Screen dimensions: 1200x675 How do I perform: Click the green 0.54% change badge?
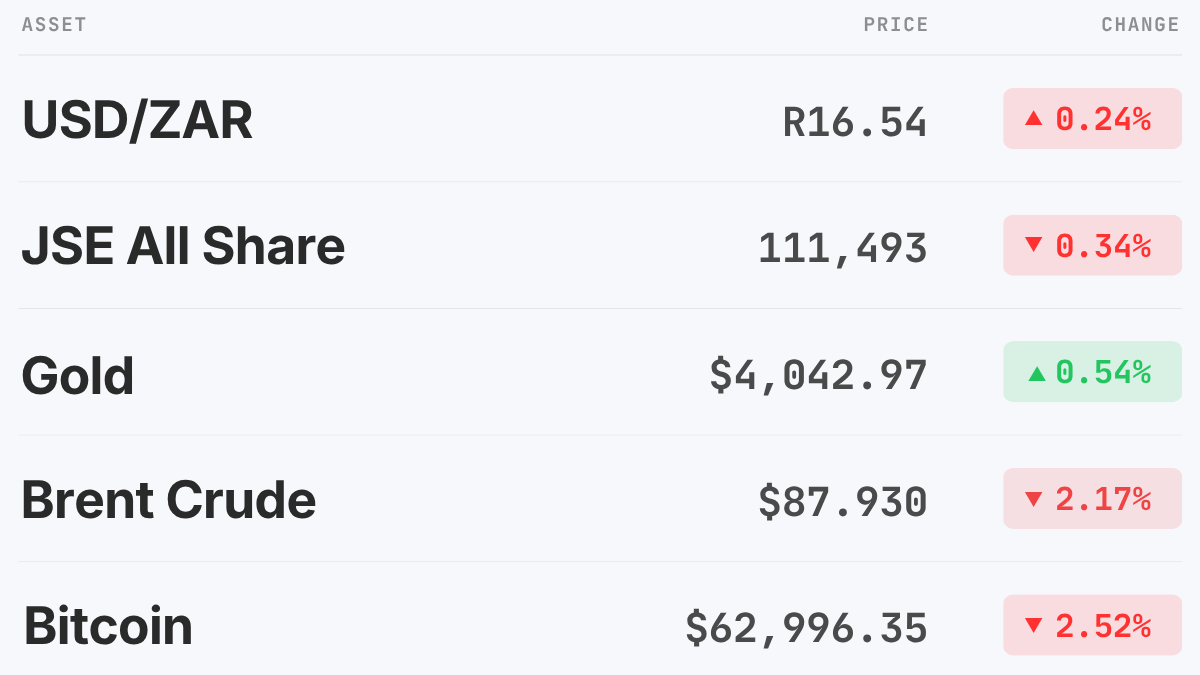[x=1093, y=372]
